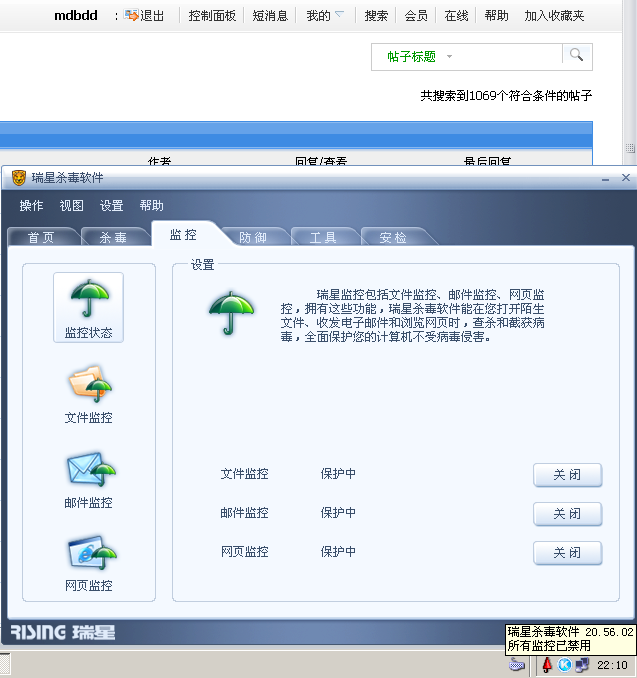
Task: Click the red Rising umbrella tray icon
Action: click(x=547, y=665)
